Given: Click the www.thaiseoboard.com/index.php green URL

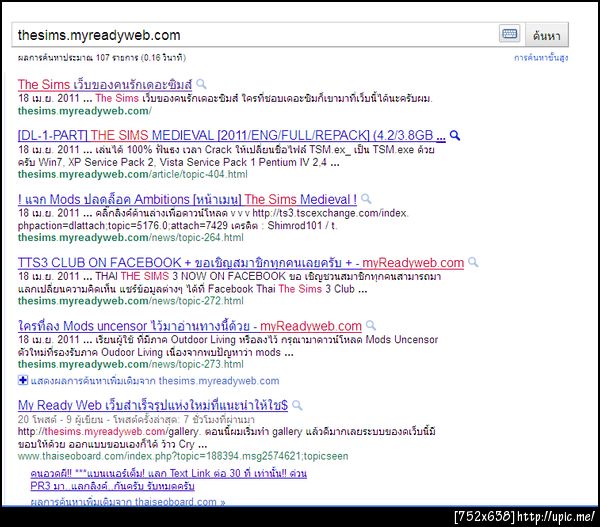Looking at the screenshot, I should pyautogui.click(x=183, y=456).
